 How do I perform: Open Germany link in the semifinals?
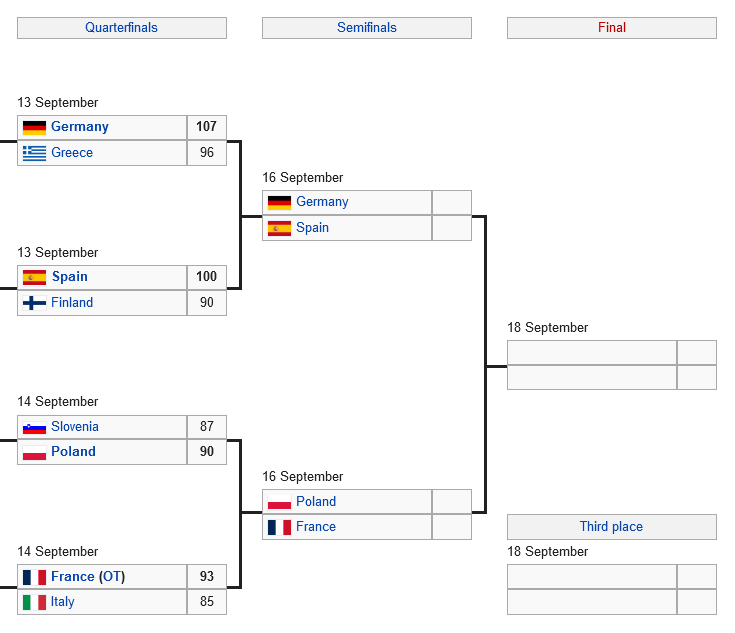tap(322, 202)
